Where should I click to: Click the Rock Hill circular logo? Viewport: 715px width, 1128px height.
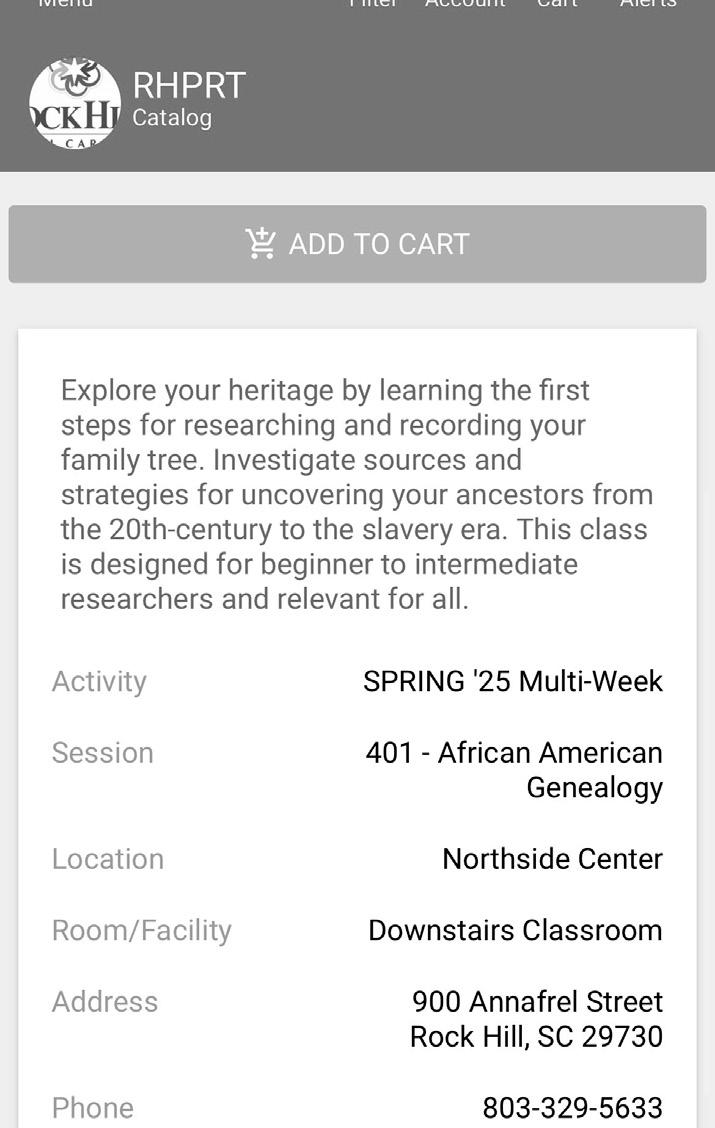pyautogui.click(x=75, y=104)
